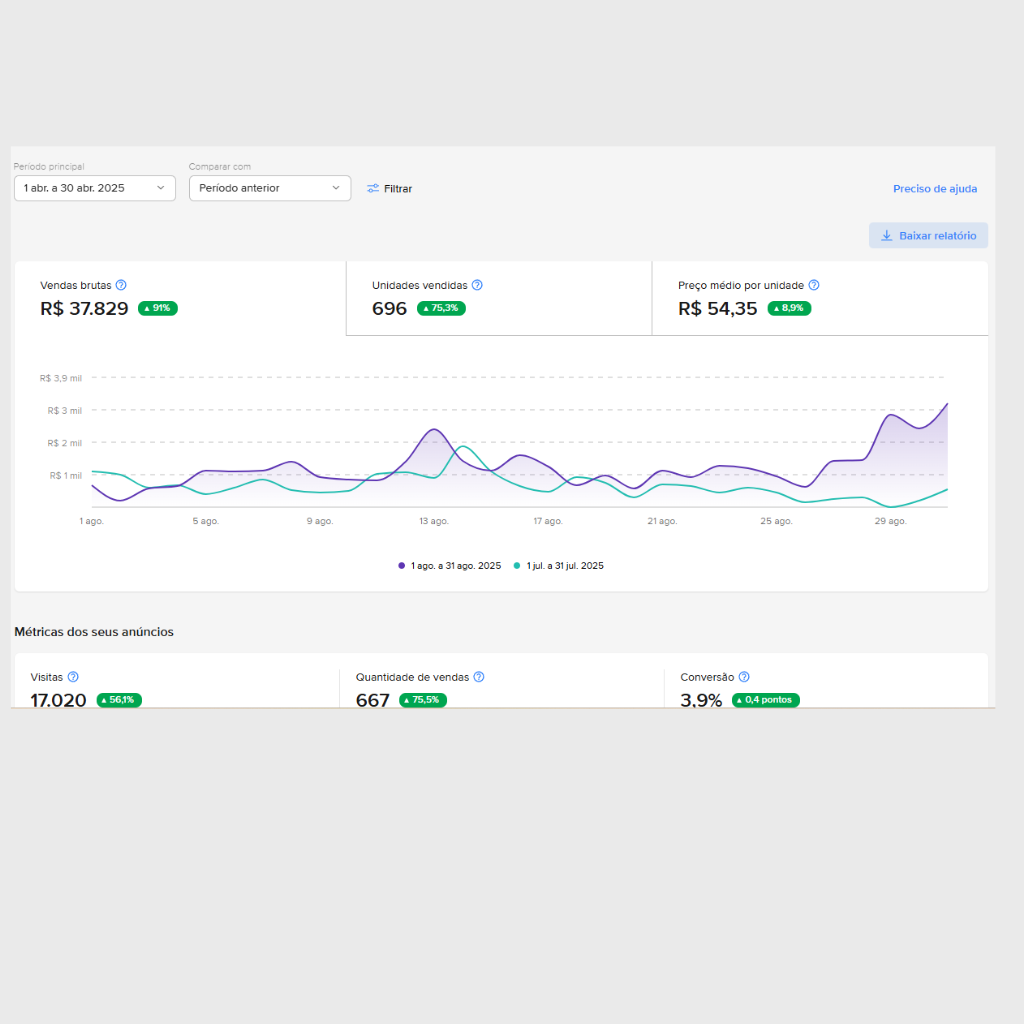Image resolution: width=1024 pixels, height=1024 pixels.
Task: Toggle the teal 1 jul. a 31 jul. legend
Action: (x=558, y=566)
